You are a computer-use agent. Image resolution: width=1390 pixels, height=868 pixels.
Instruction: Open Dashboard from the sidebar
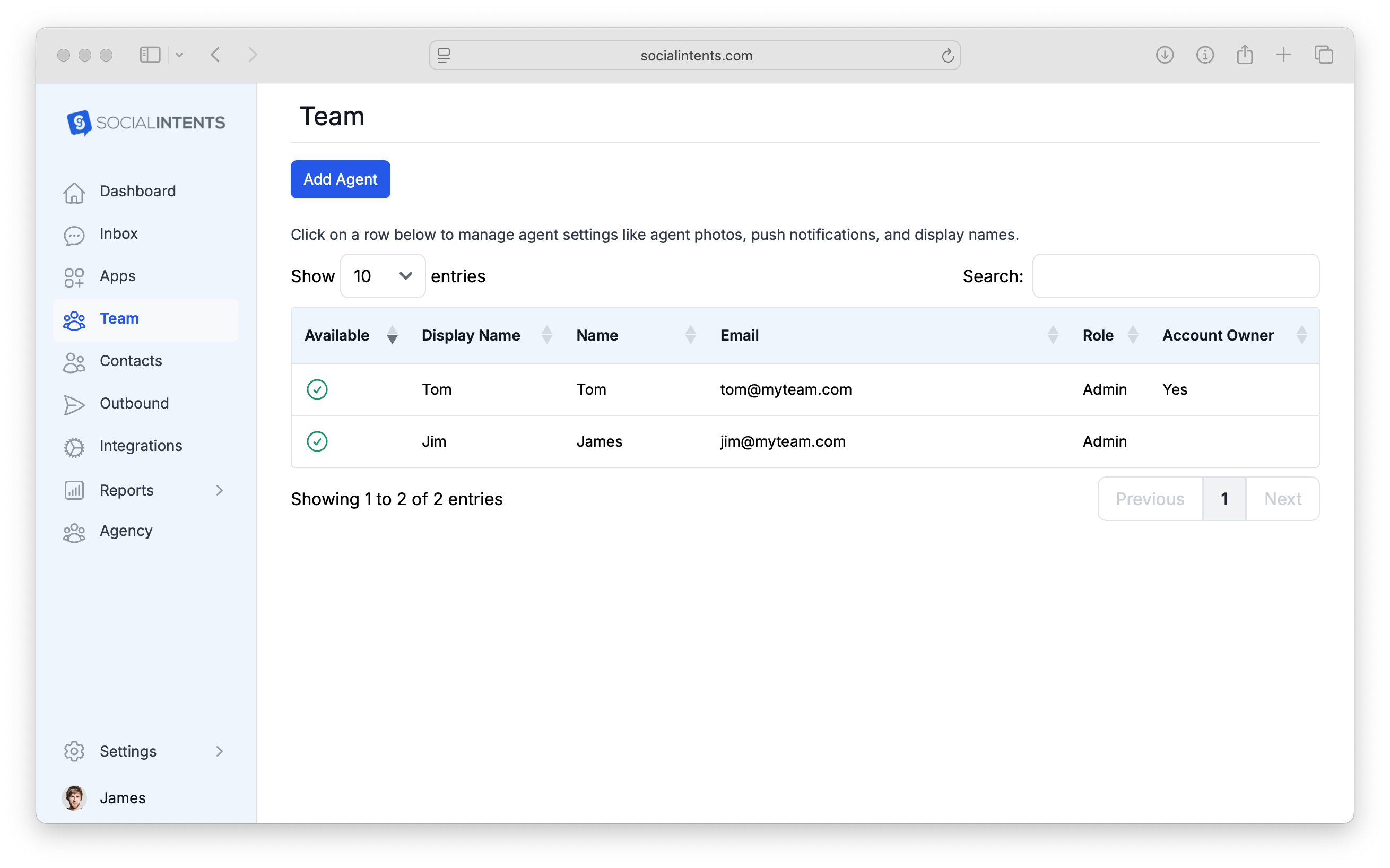tap(146, 192)
